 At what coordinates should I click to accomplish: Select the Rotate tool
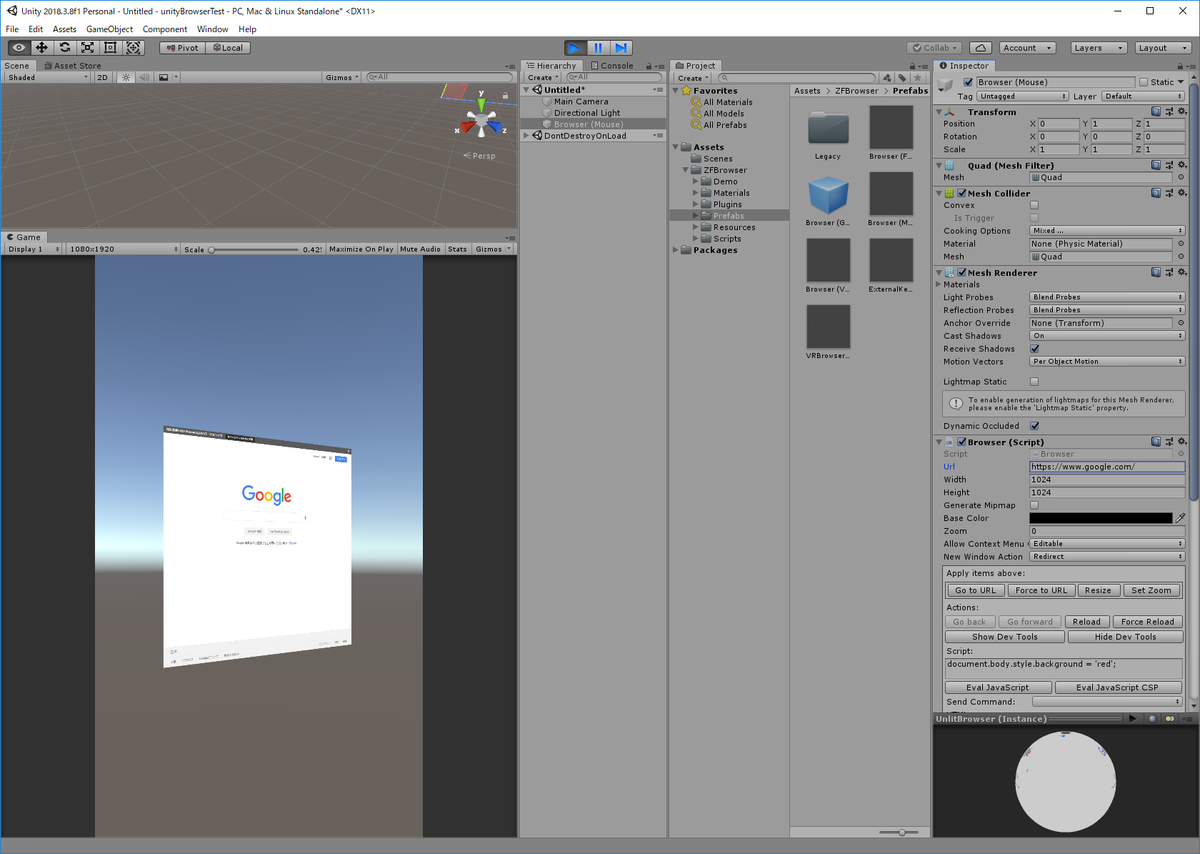click(65, 47)
